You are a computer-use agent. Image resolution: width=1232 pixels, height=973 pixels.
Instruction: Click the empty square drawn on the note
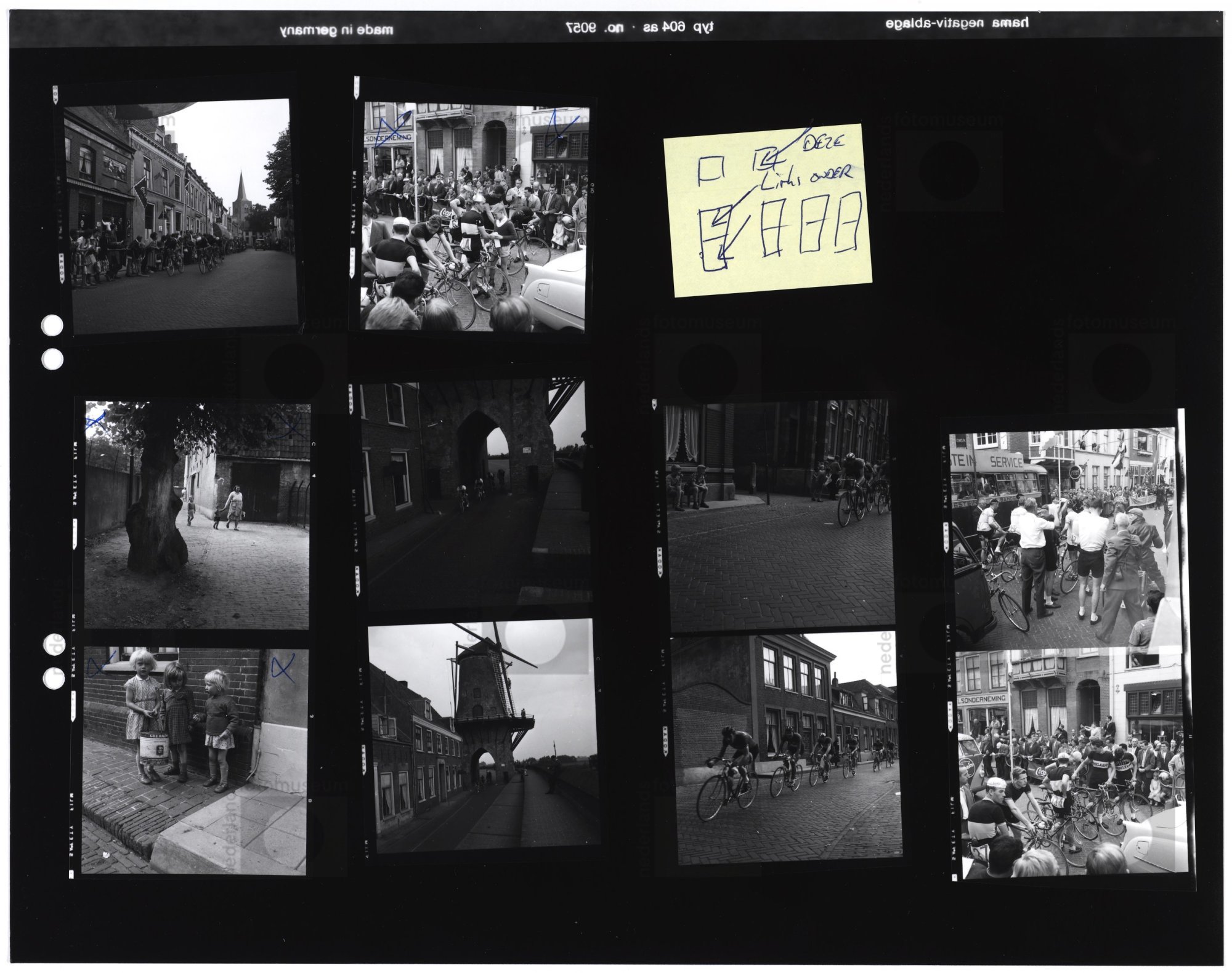coord(710,169)
